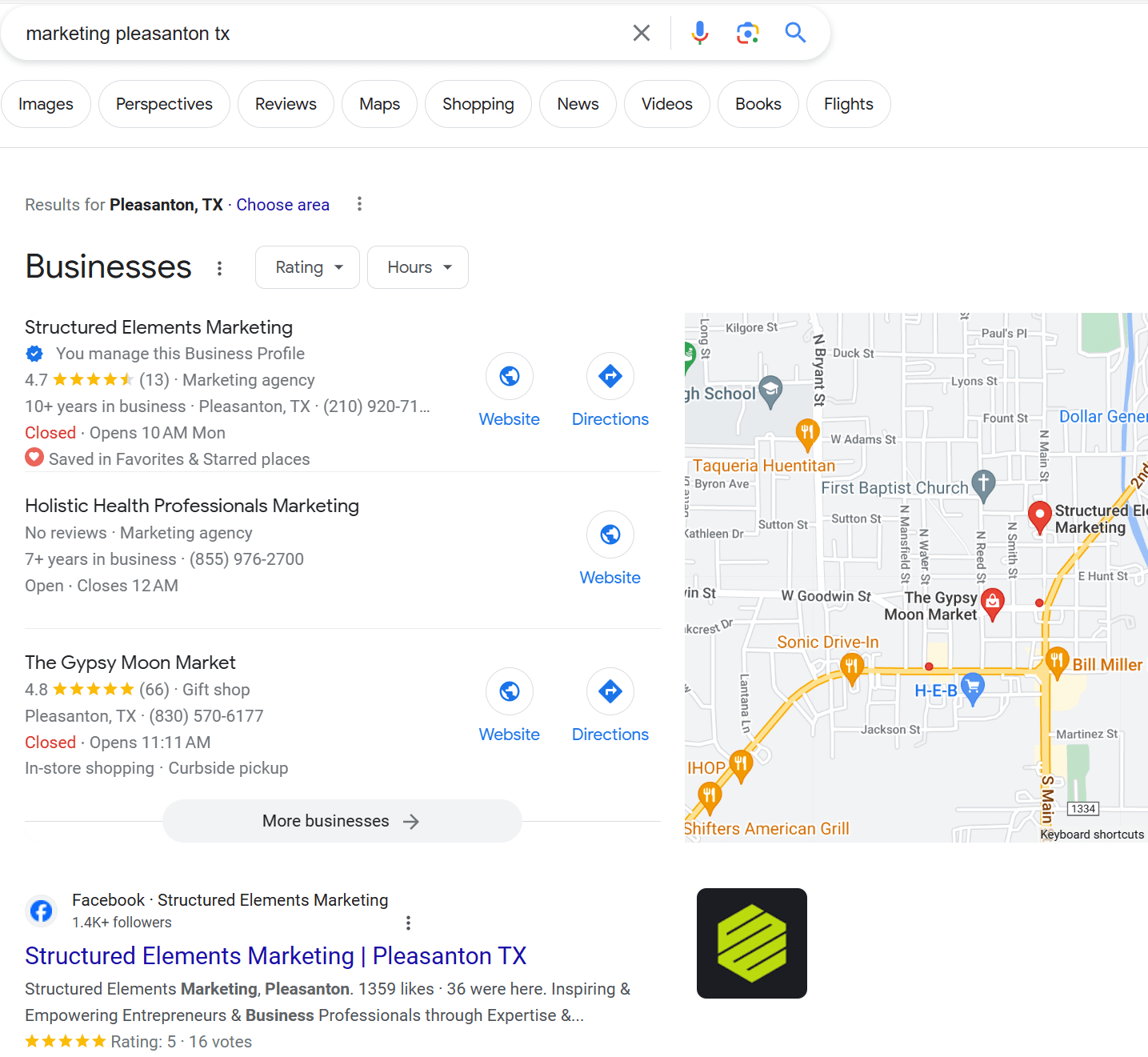The width and height of the screenshot is (1148, 1057).
Task: Get Directions icon for The Gypsy Moon Market
Action: pyautogui.click(x=610, y=691)
